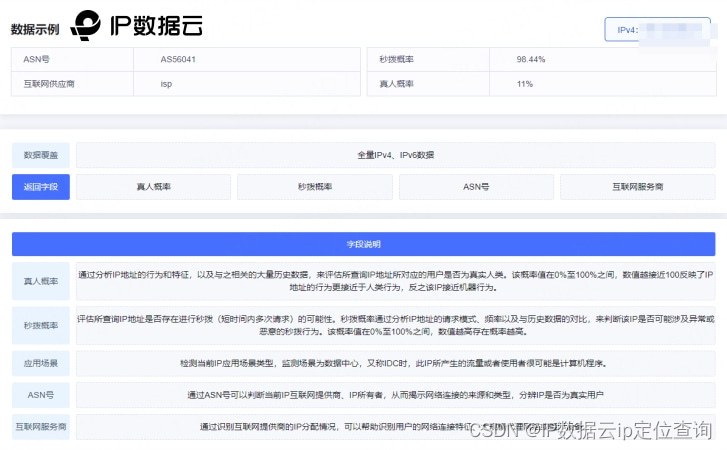This screenshot has height=450, width=727.
Task: Click the 秒拨概率 description paragraph
Action: coord(395,325)
